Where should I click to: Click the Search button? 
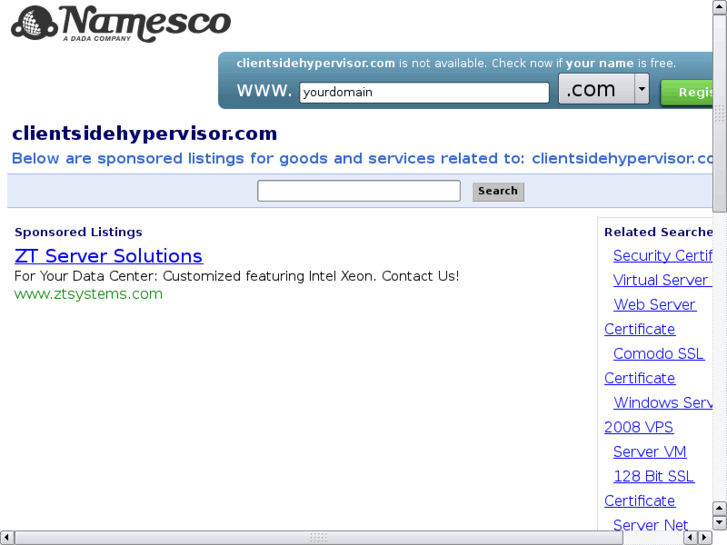[498, 191]
